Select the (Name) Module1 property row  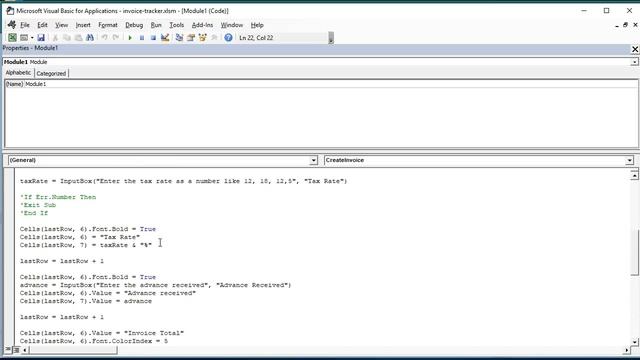click(321, 84)
